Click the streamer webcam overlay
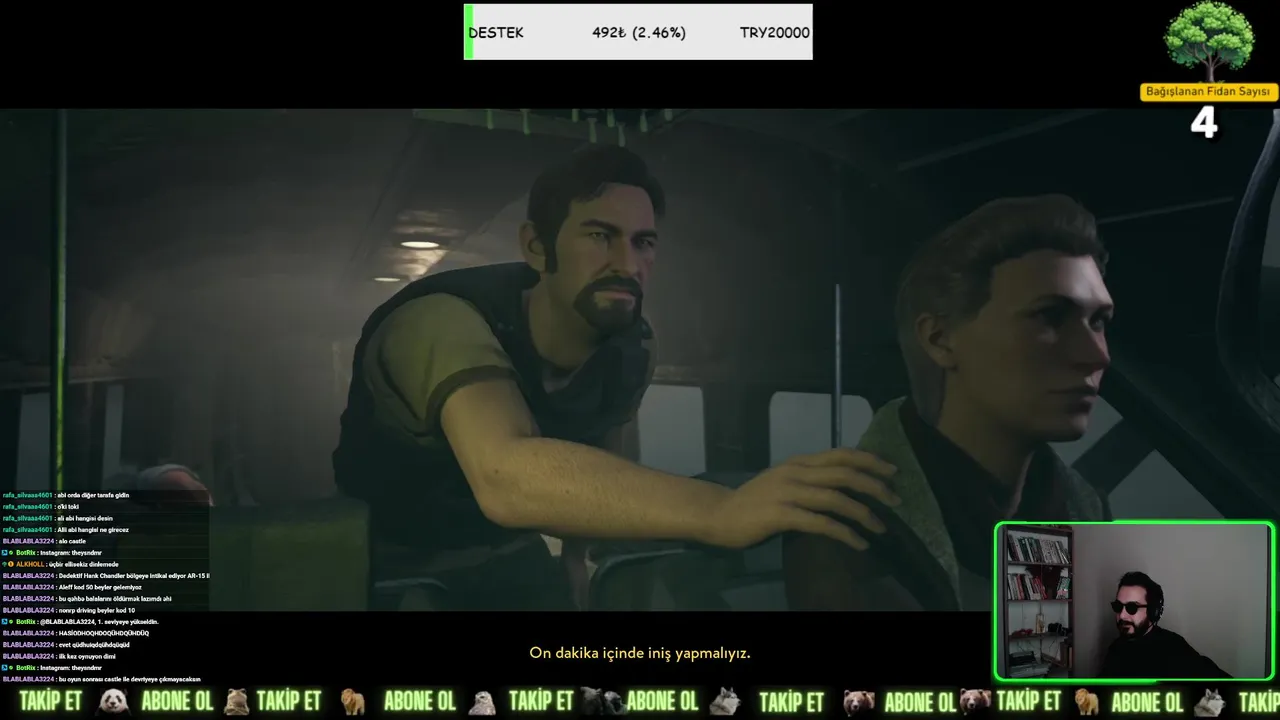This screenshot has height=720, width=1280. (x=1134, y=601)
